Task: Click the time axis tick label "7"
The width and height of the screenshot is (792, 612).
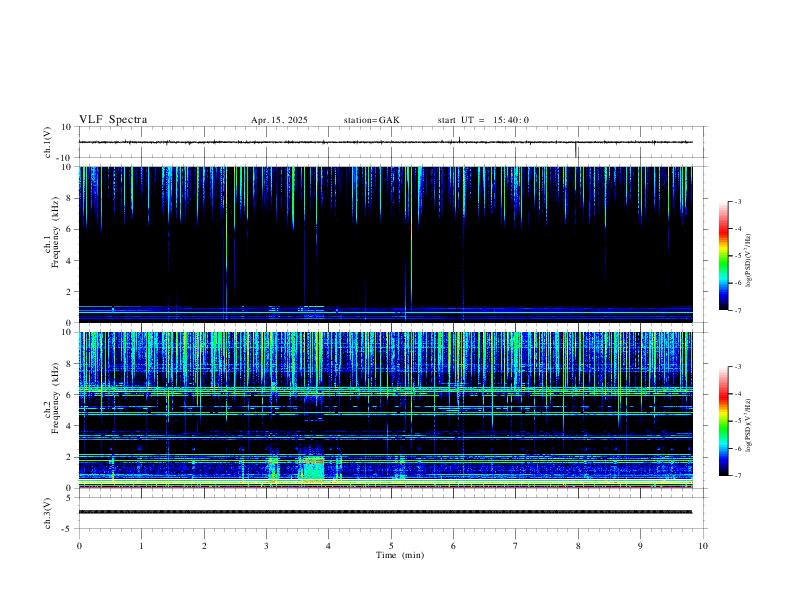Action: click(516, 546)
